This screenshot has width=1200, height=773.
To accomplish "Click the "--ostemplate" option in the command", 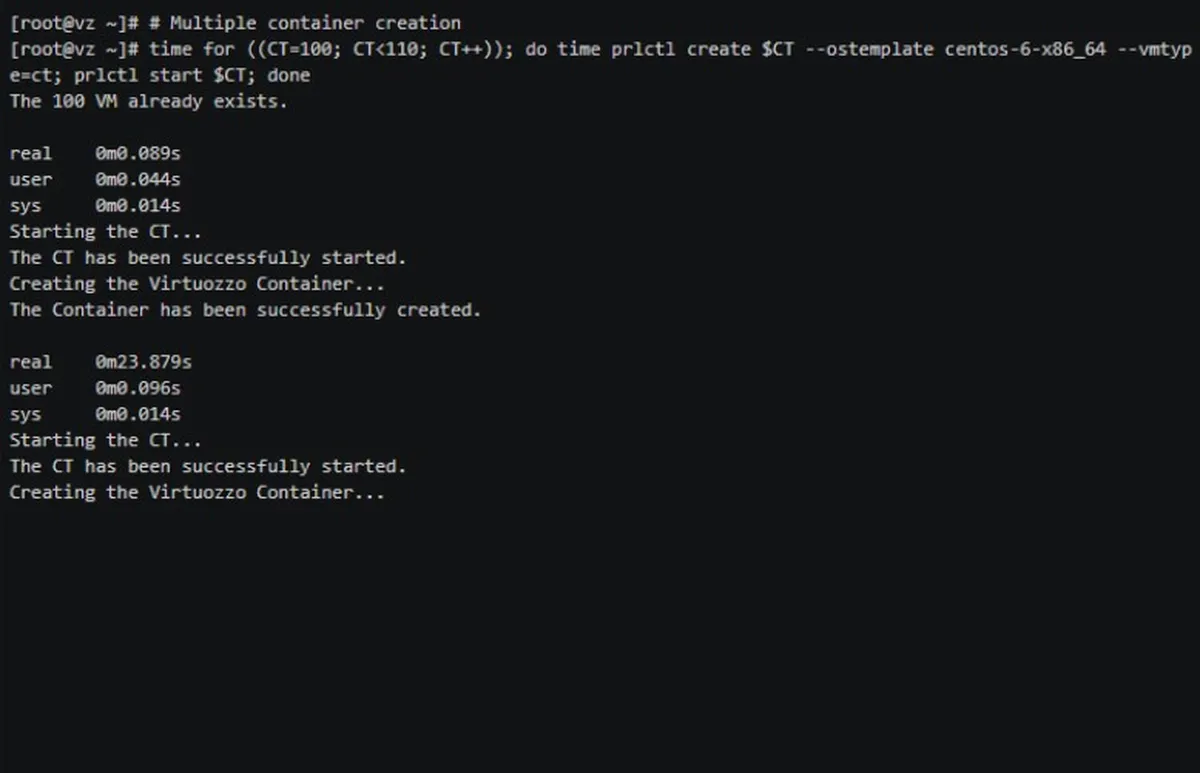I will tap(866, 49).
